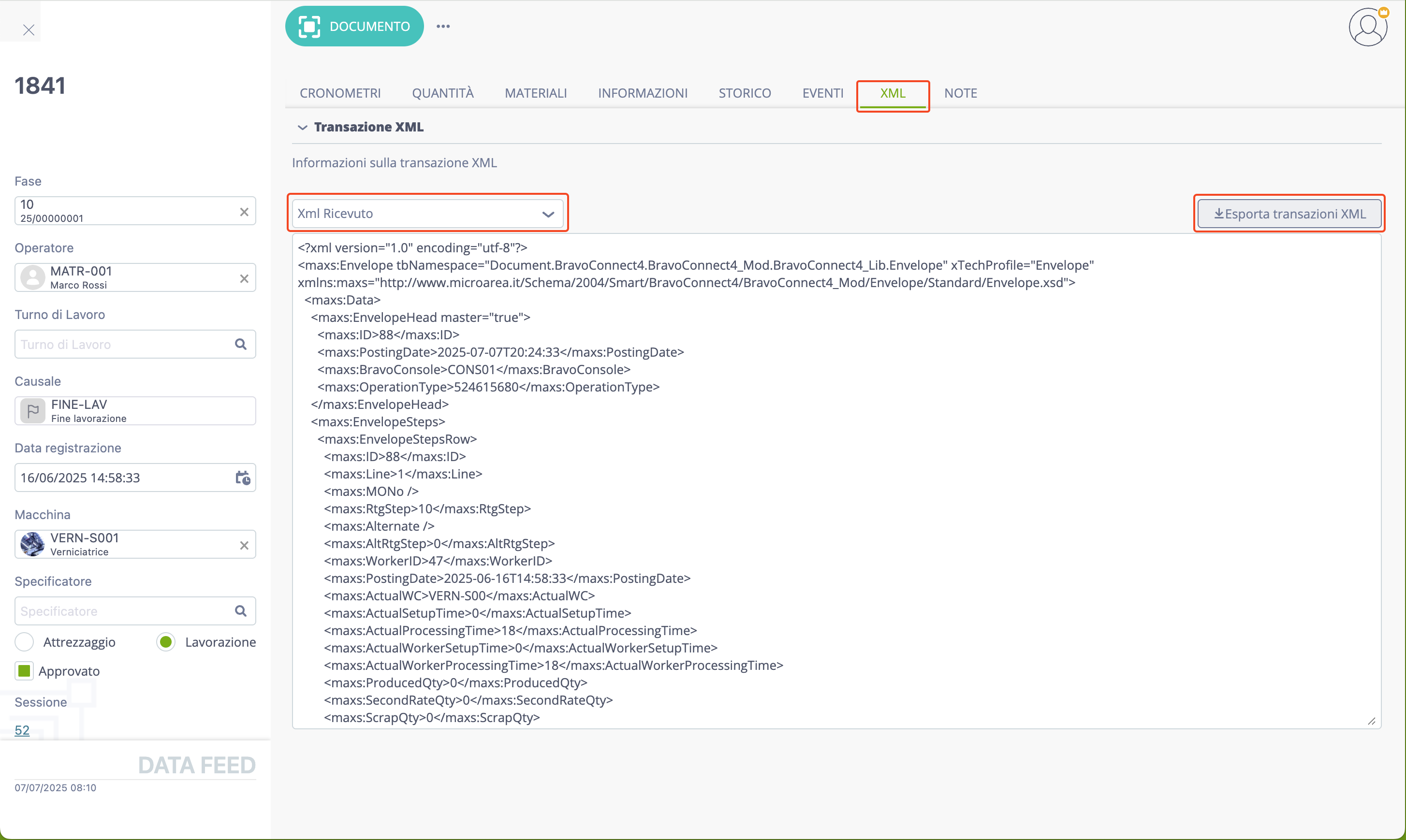This screenshot has width=1406, height=840.
Task: Click the maxs:BravoConsole CONS01 line
Action: pyautogui.click(x=474, y=370)
